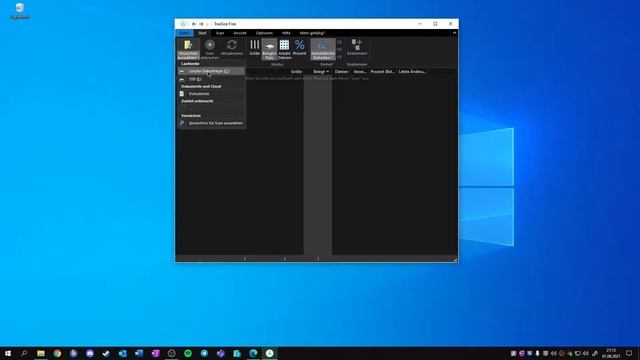The image size is (640, 360).
Task: Sort by the Dateien column header
Action: tap(341, 72)
